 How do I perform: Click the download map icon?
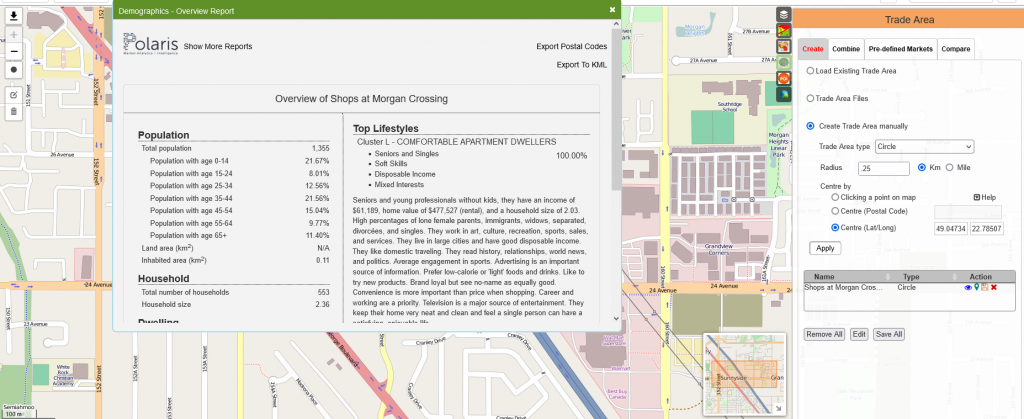(14, 16)
